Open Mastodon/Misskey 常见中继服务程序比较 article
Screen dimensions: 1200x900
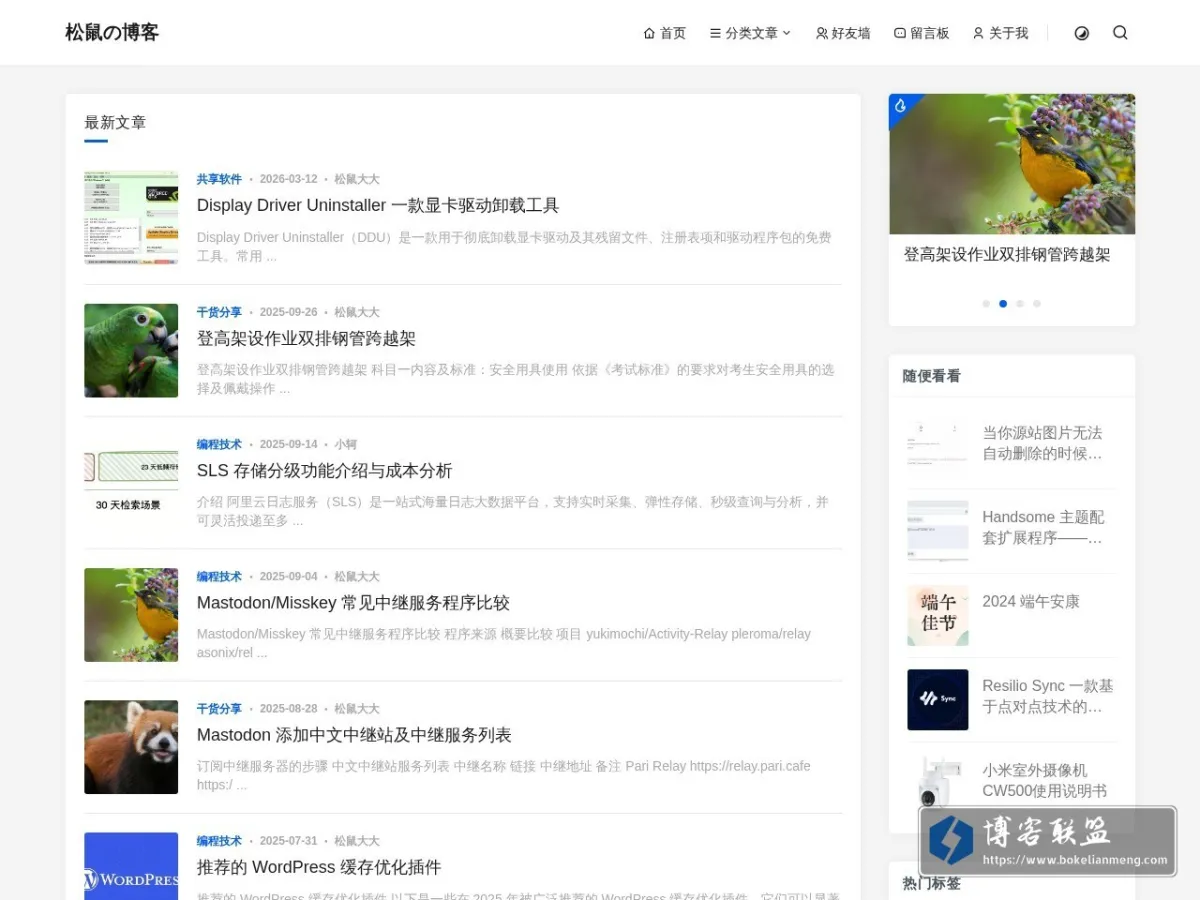(x=353, y=602)
